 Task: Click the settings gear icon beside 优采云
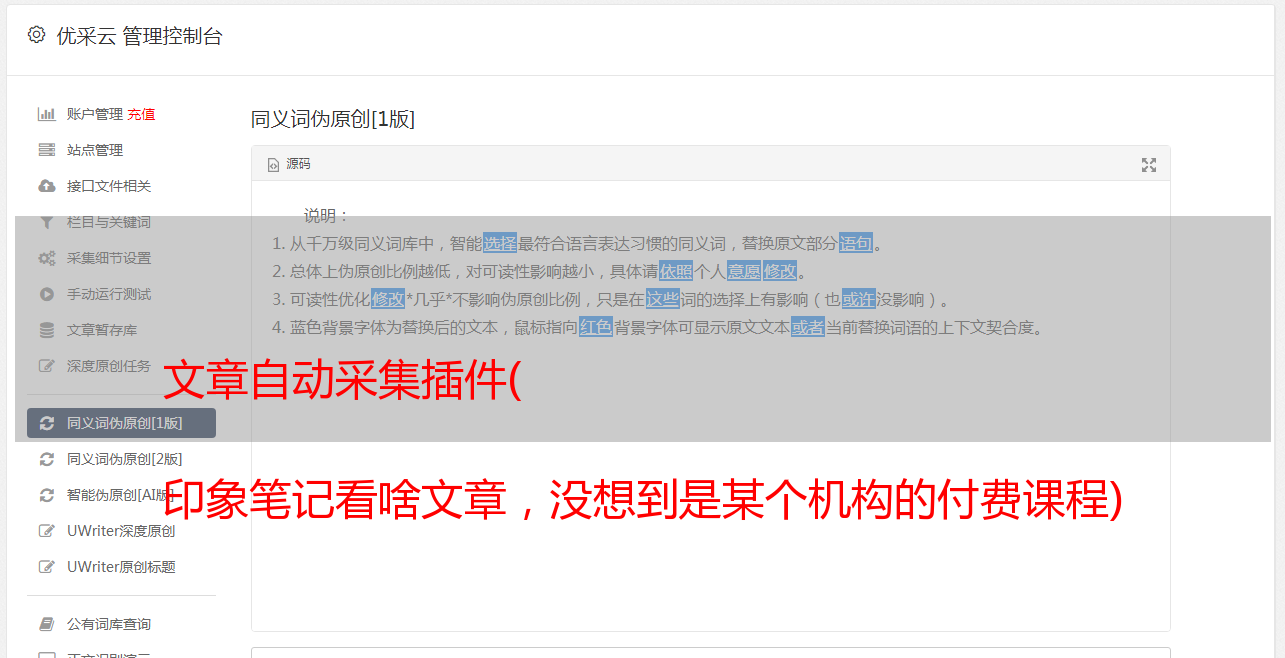36,35
